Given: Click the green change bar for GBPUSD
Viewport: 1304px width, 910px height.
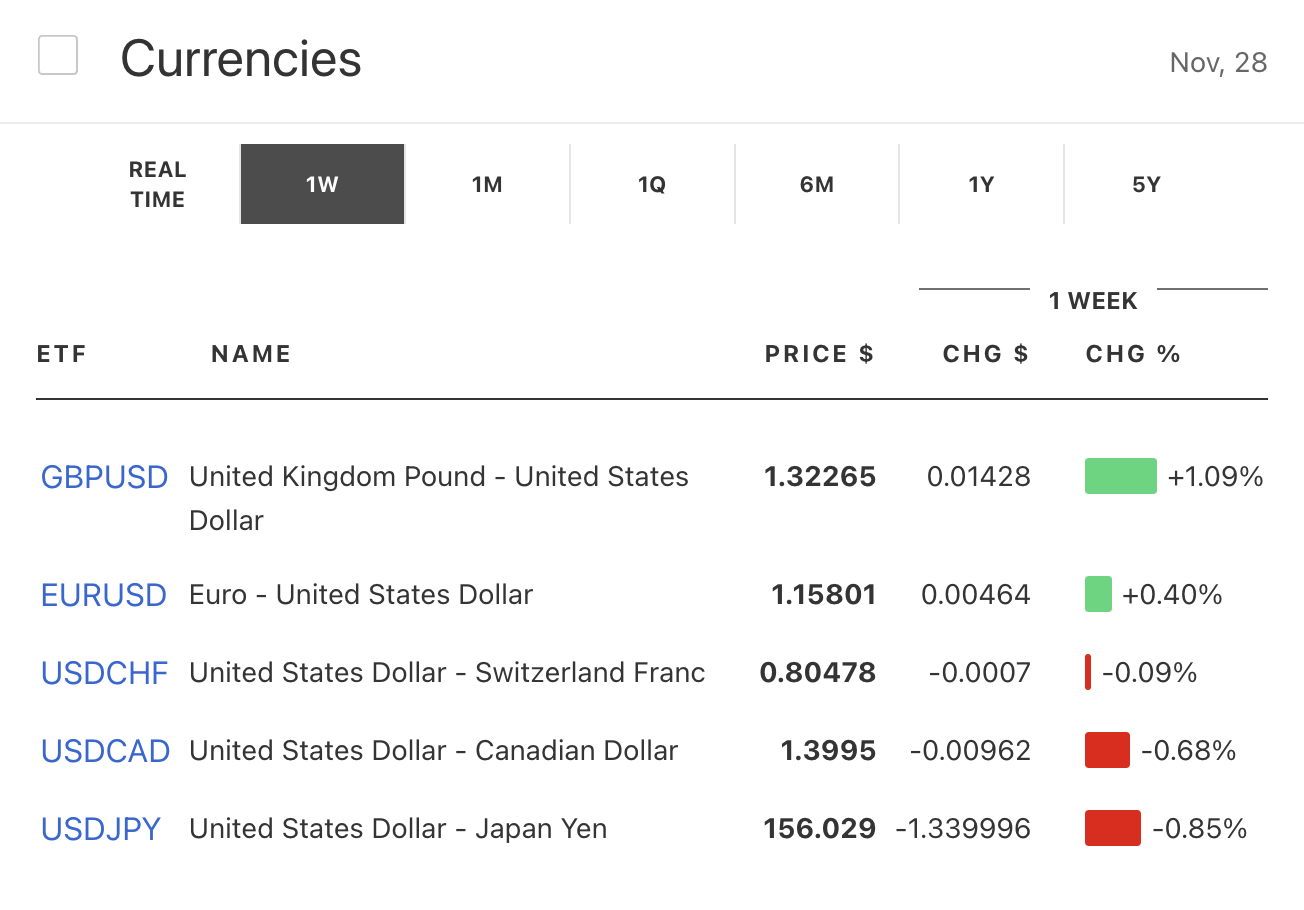Looking at the screenshot, I should coord(1120,477).
